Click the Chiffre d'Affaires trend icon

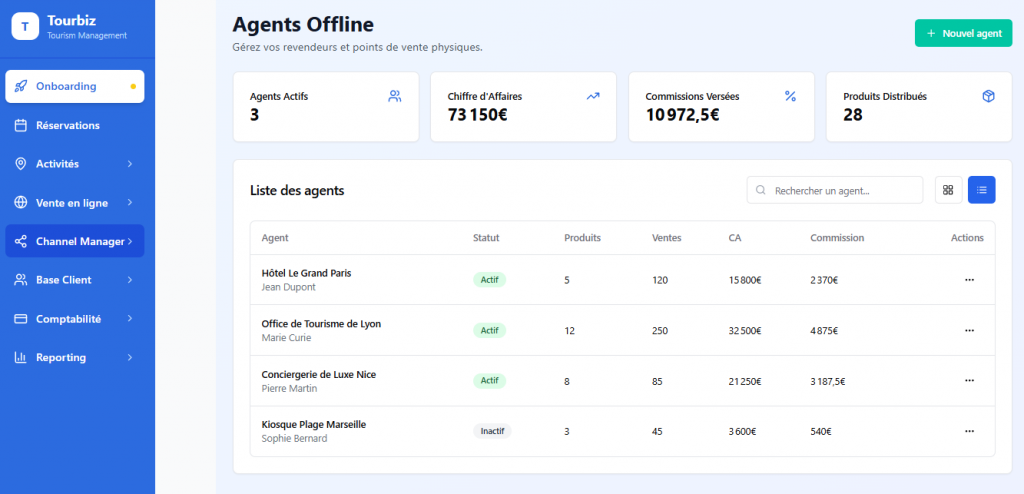[x=593, y=96]
